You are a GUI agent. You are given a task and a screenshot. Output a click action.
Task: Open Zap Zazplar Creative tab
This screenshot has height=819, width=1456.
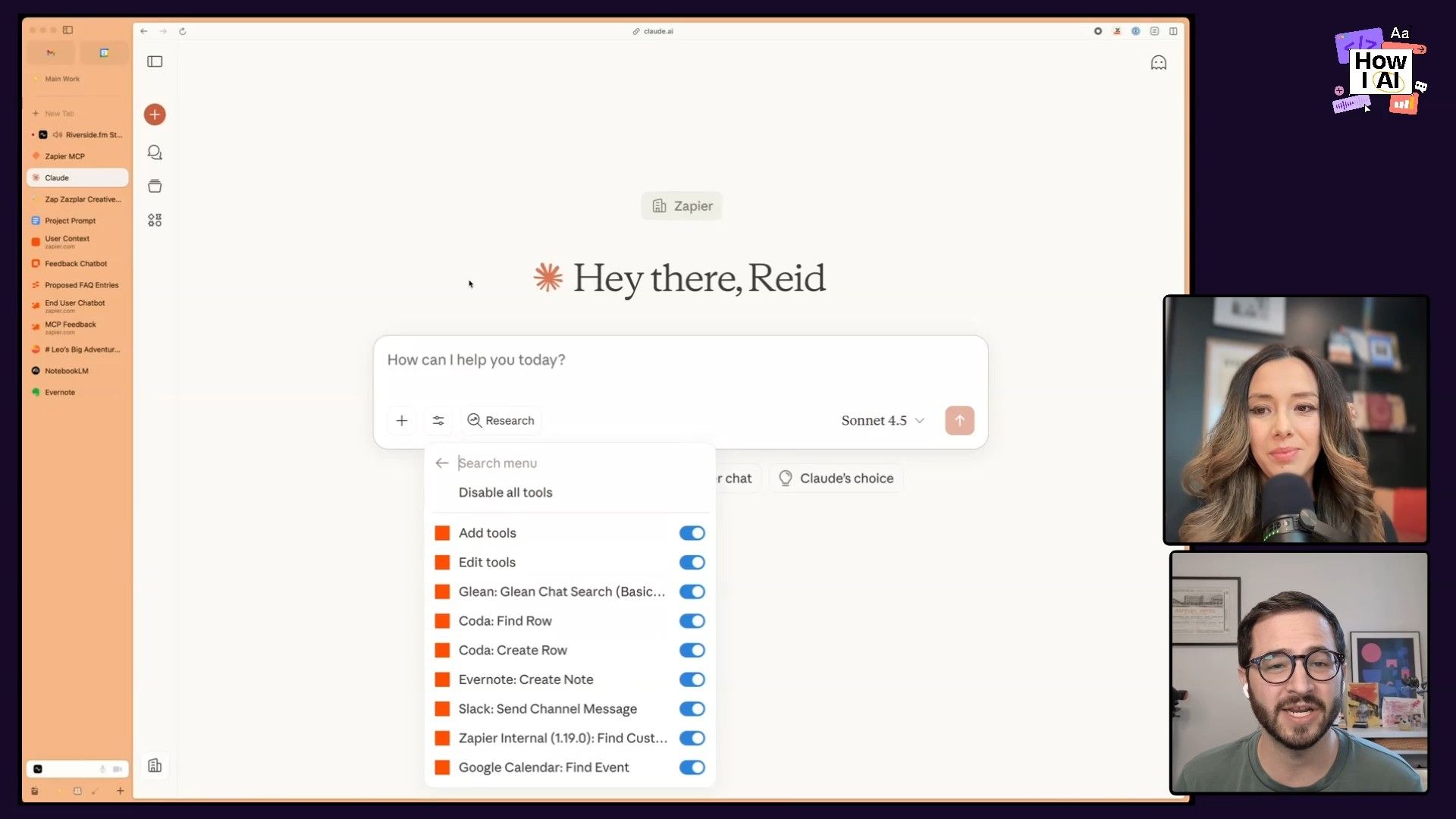[x=77, y=199]
